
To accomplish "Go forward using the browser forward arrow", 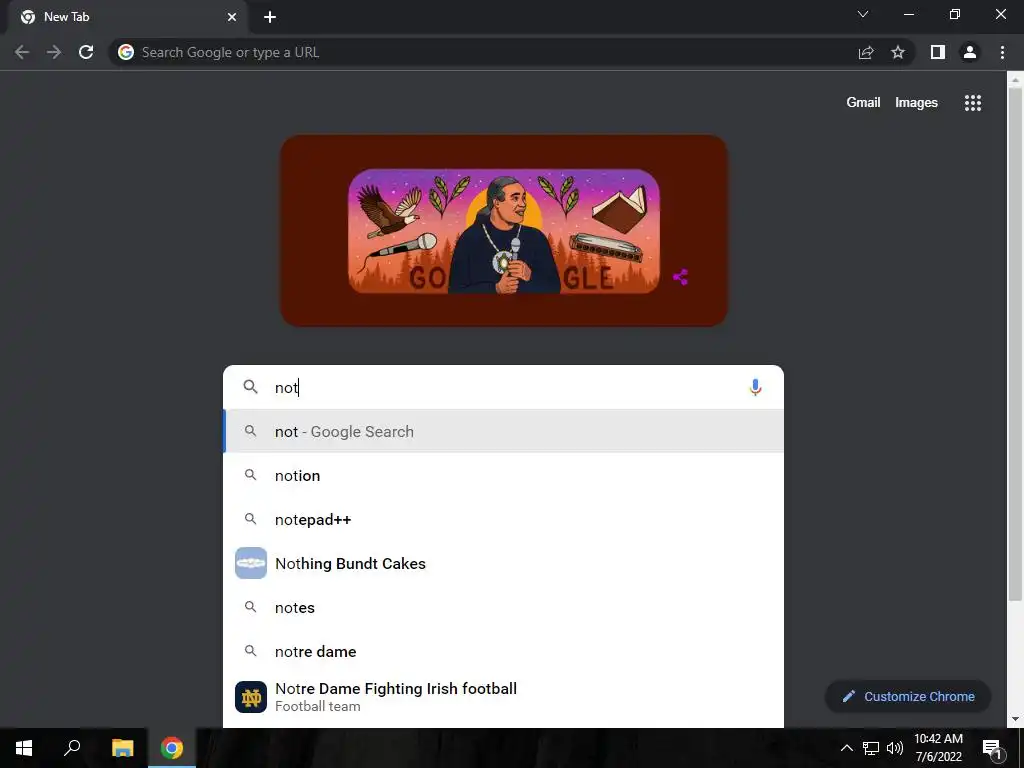I will [54, 52].
